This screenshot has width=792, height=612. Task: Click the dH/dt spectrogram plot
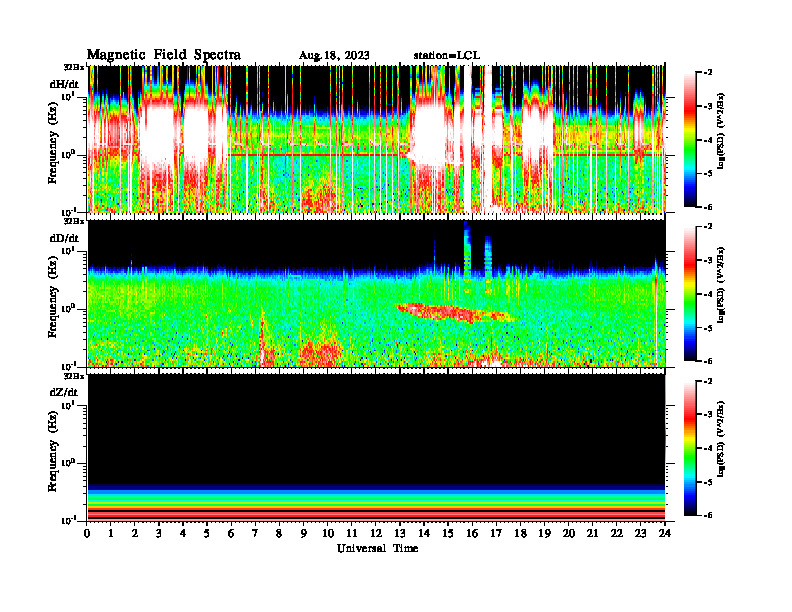(x=376, y=139)
